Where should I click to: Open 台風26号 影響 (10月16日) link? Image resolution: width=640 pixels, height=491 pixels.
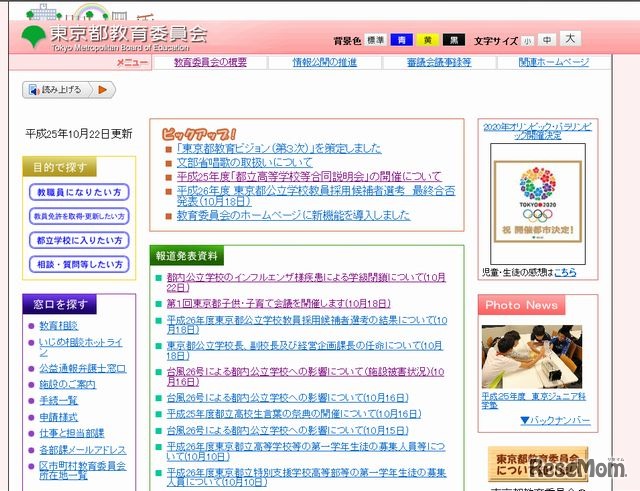[287, 398]
